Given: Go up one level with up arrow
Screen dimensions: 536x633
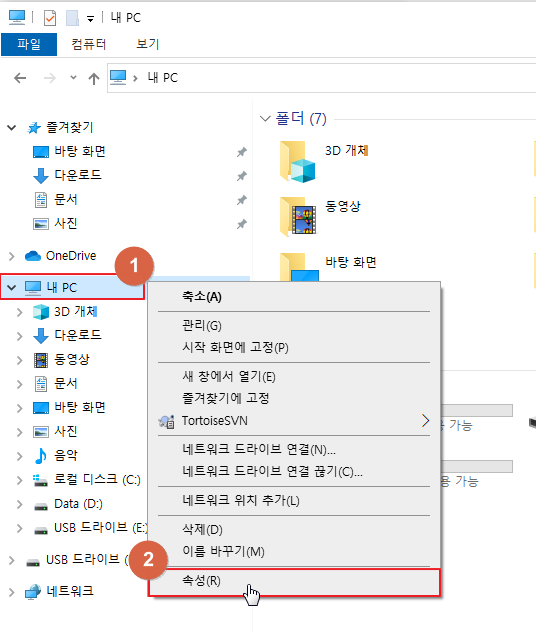Looking at the screenshot, I should tap(94, 78).
